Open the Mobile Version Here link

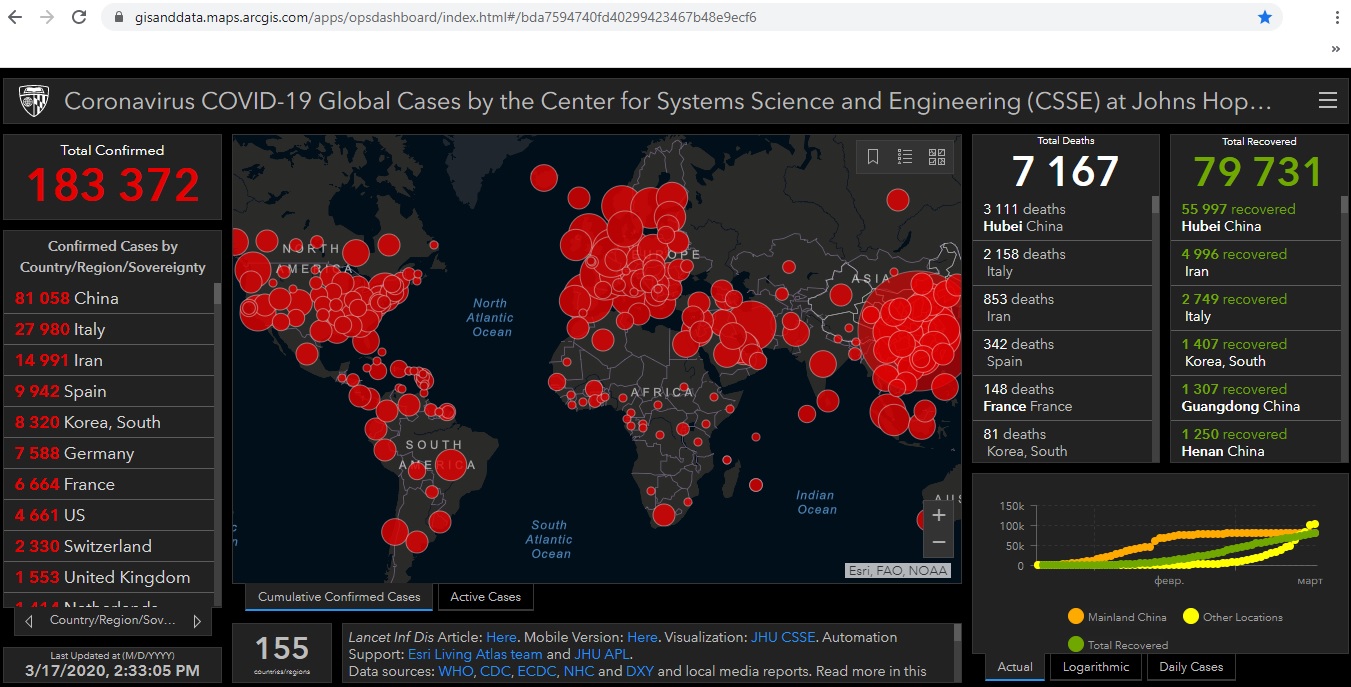pyautogui.click(x=642, y=637)
